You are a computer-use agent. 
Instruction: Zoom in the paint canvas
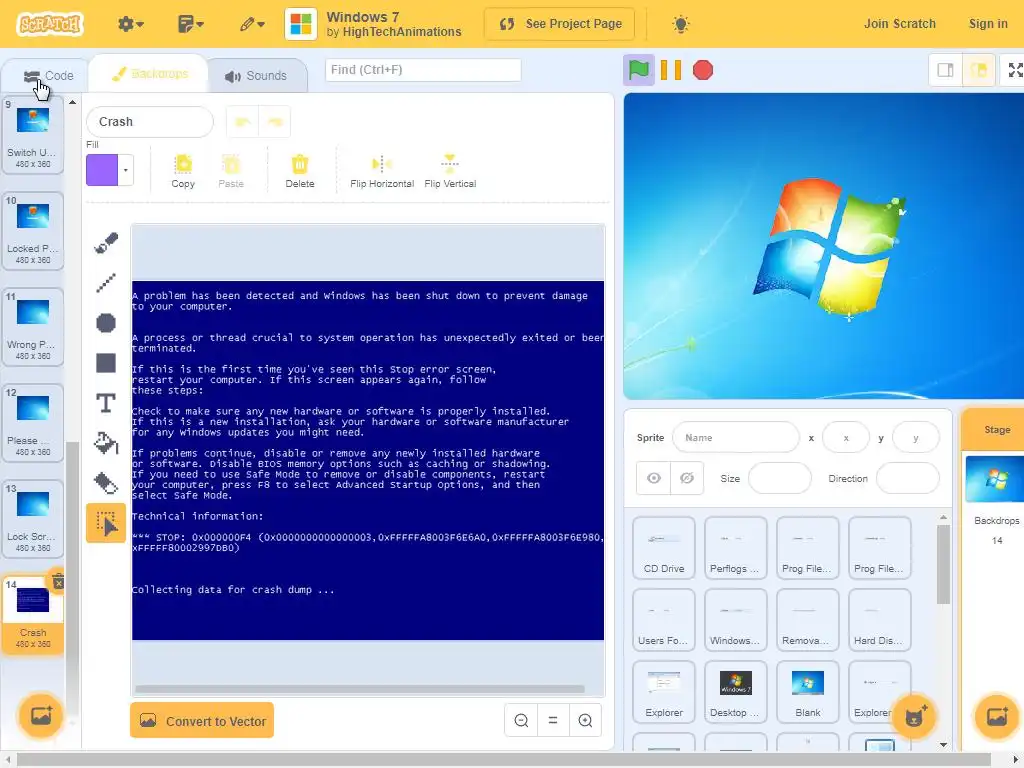point(585,720)
